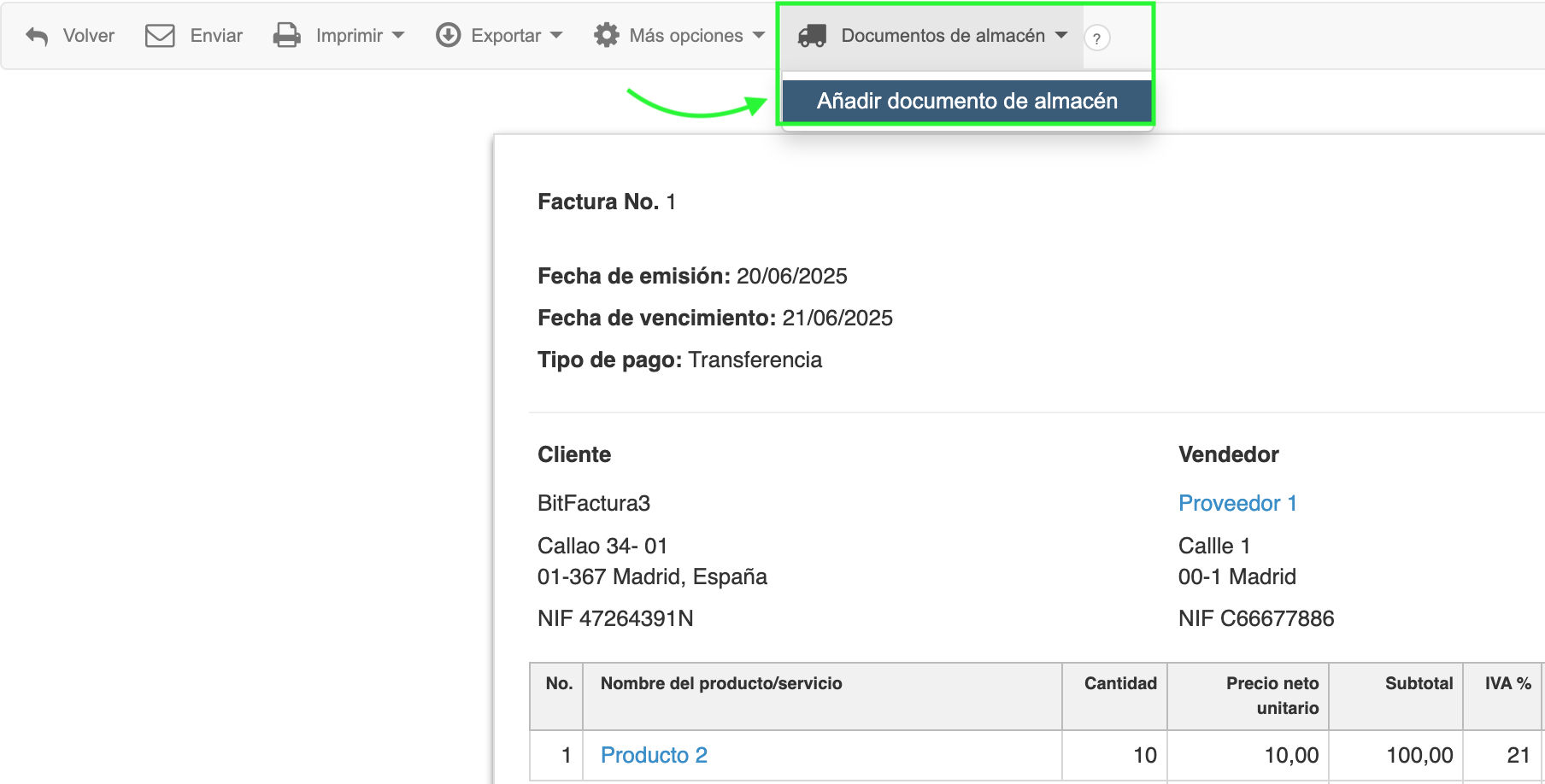Image resolution: width=1545 pixels, height=784 pixels.
Task: Expand the Exportar dropdown arrow
Action: pyautogui.click(x=556, y=36)
